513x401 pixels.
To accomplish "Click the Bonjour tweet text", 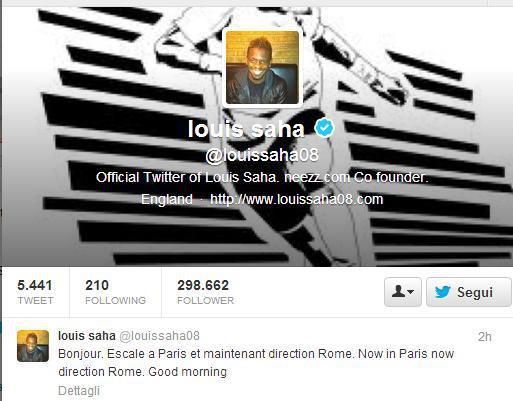I will 256,363.
